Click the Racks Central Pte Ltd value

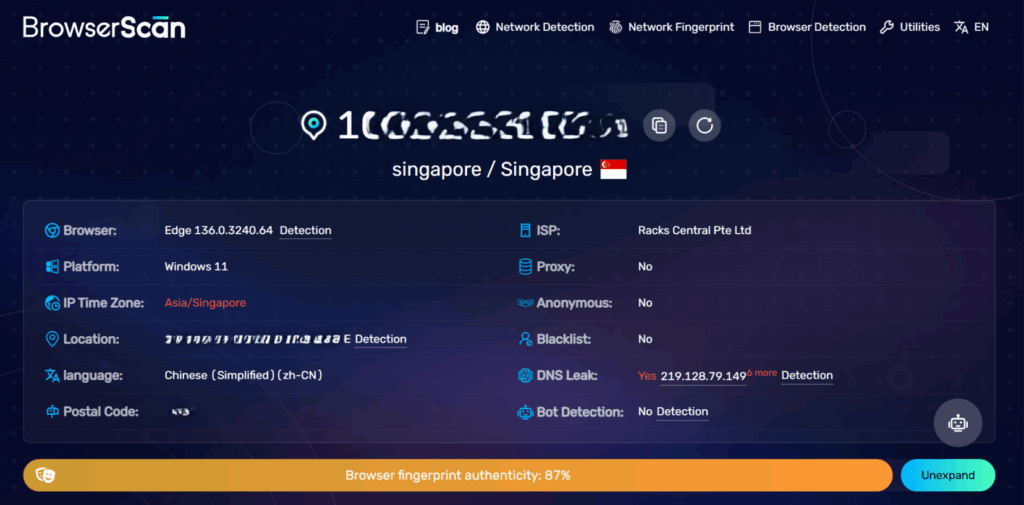[695, 231]
